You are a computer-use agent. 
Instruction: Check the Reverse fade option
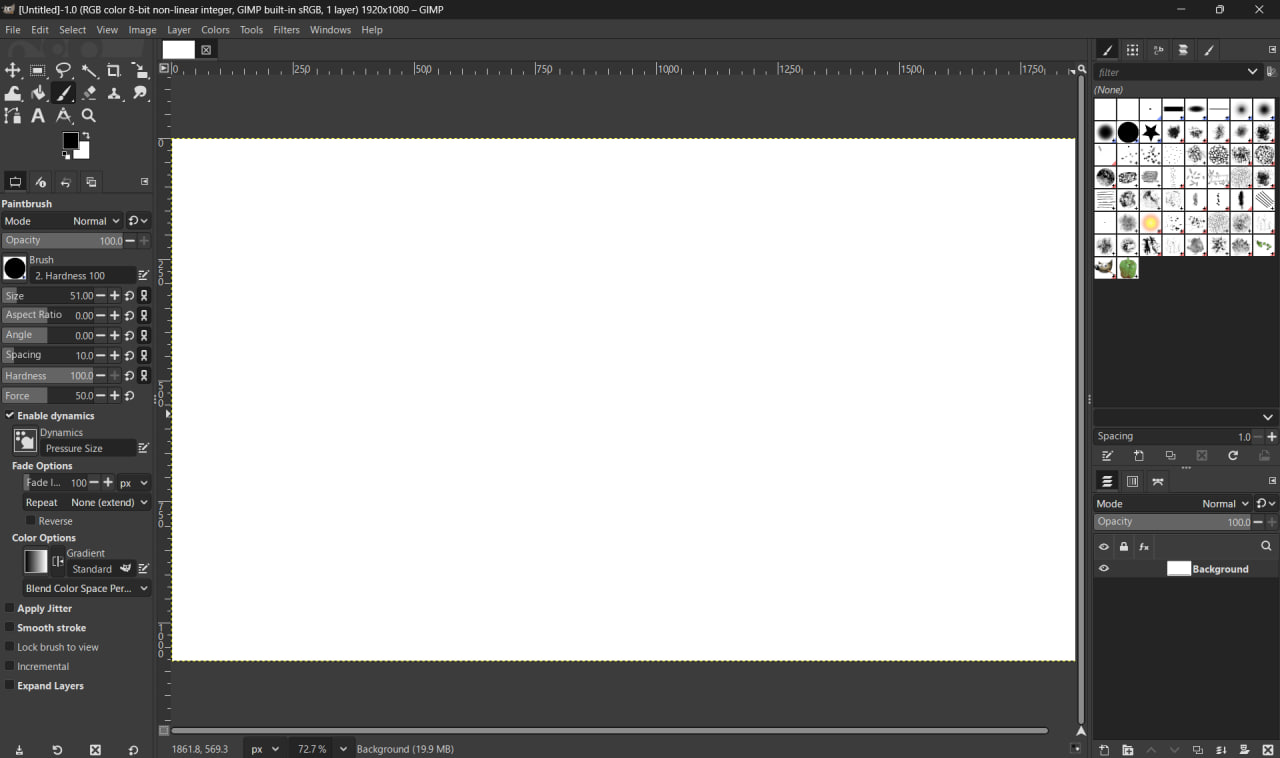pyautogui.click(x=31, y=521)
